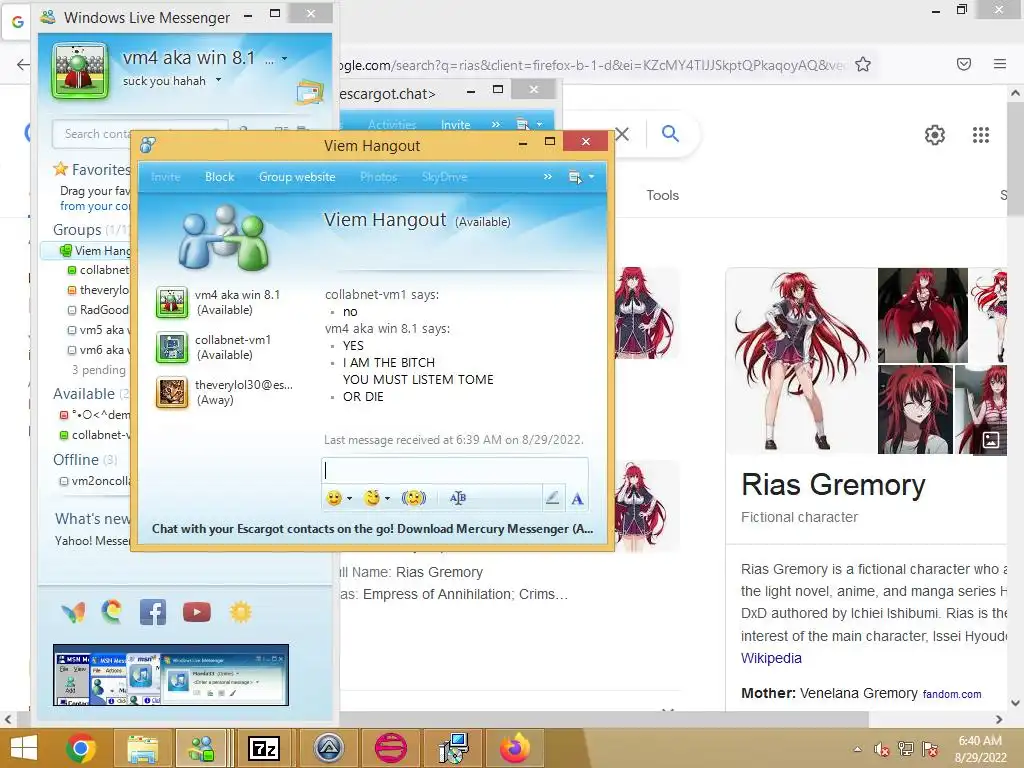Click Block in Viem Hangout toolbar
Screen dimensions: 1024x768
point(219,177)
